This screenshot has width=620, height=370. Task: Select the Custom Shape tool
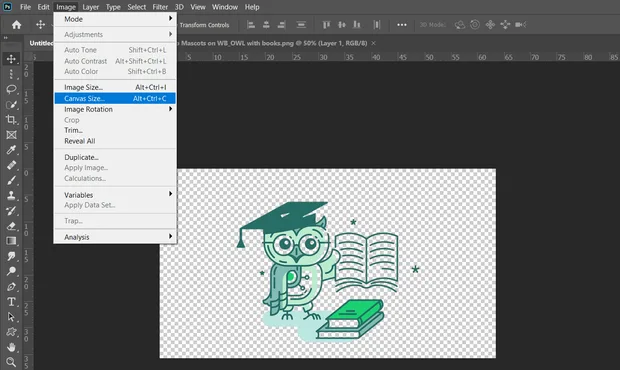point(11,332)
